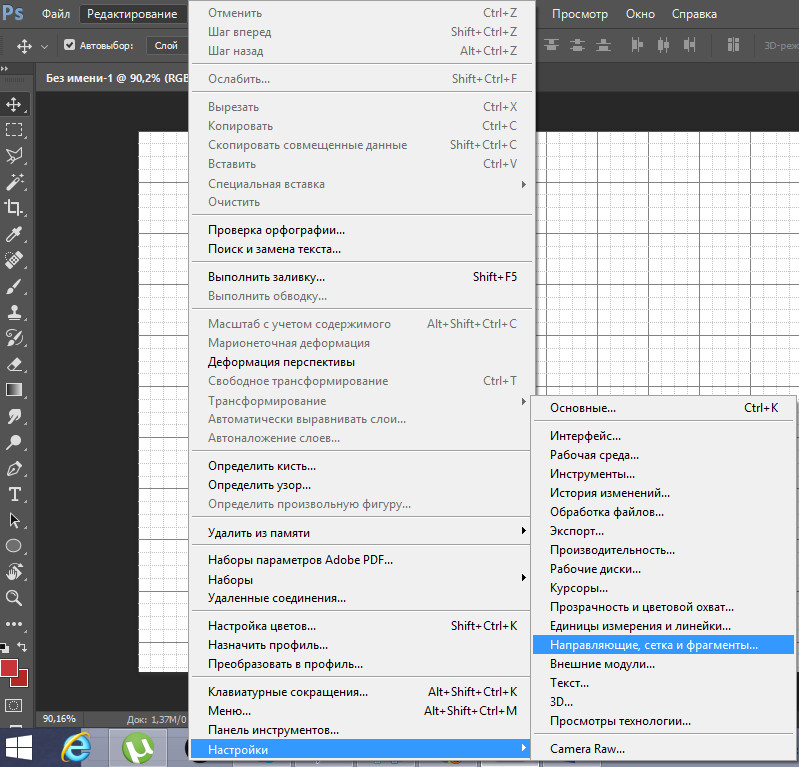Select the Rectangular Marquee tool
Viewport: 799px width, 767px height.
point(14,130)
